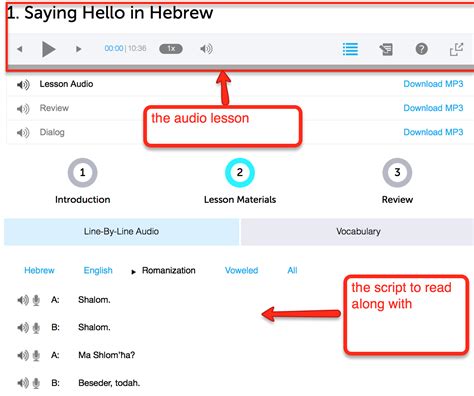Skip forward with the small forward arrow

78,49
